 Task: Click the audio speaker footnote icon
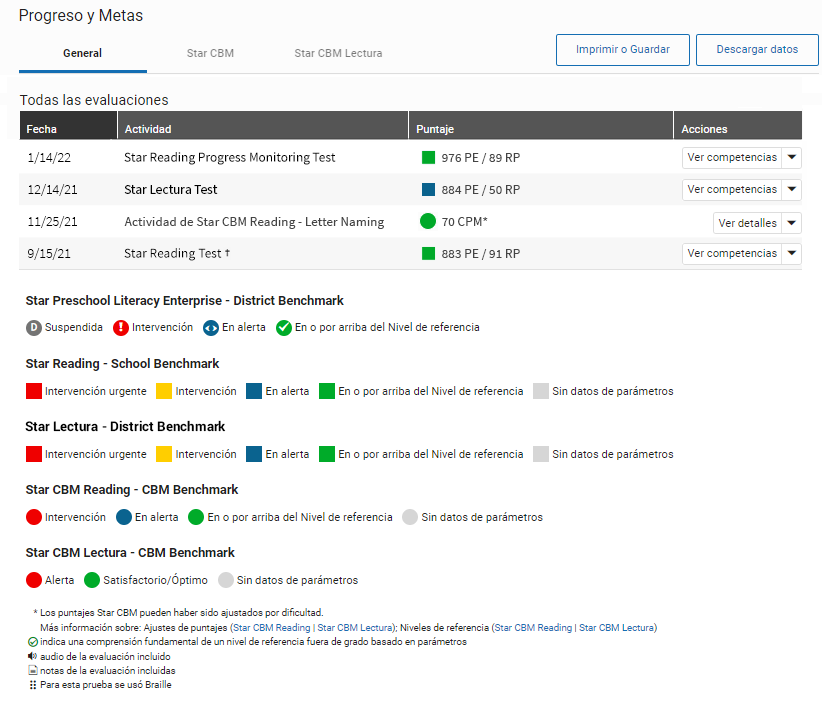click(x=33, y=656)
